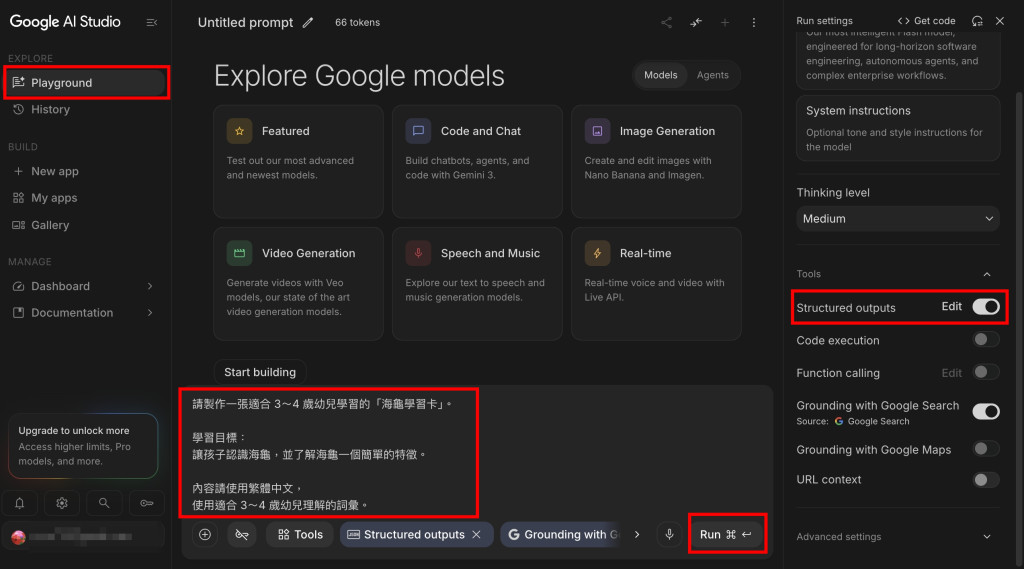The height and width of the screenshot is (569, 1024).
Task: Enable the Code execution toggle
Action: point(985,340)
